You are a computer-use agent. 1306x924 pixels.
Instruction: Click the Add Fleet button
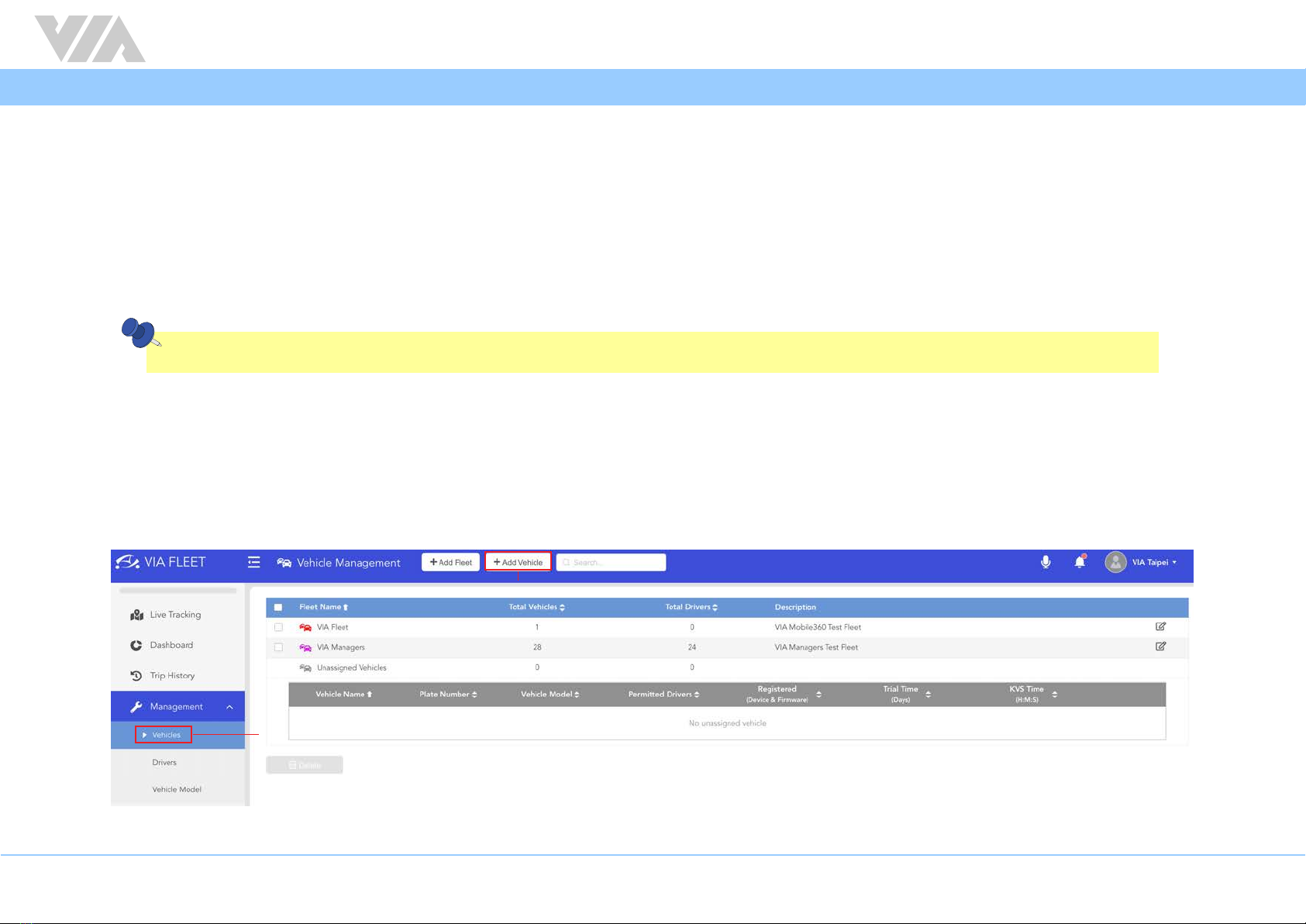coord(450,562)
